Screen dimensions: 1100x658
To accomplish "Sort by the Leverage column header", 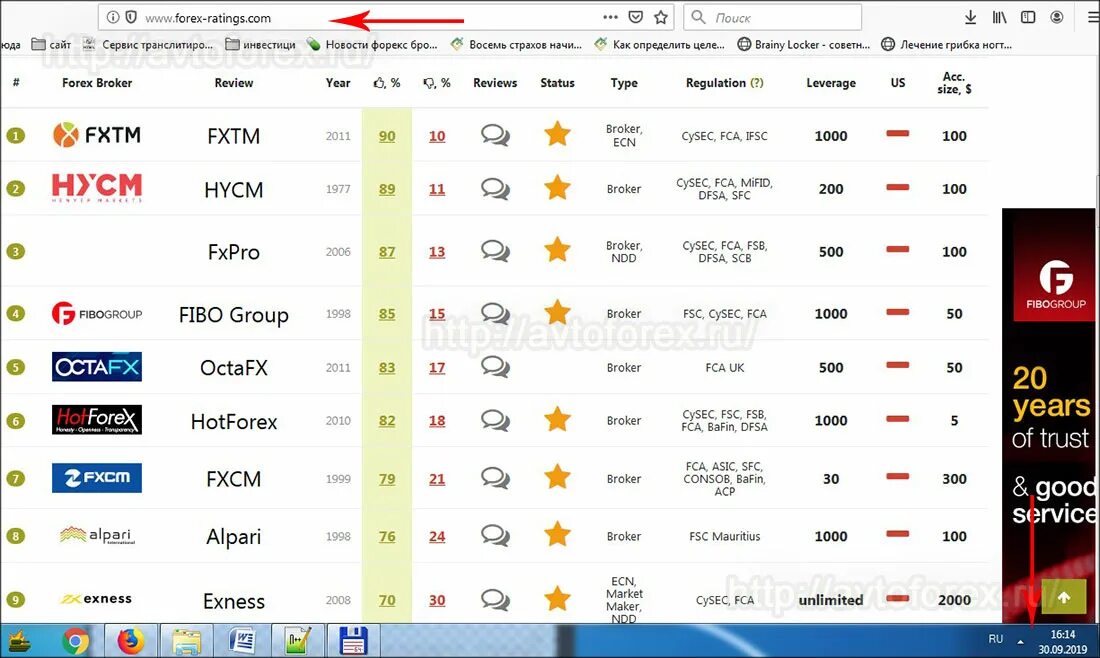I will click(831, 83).
